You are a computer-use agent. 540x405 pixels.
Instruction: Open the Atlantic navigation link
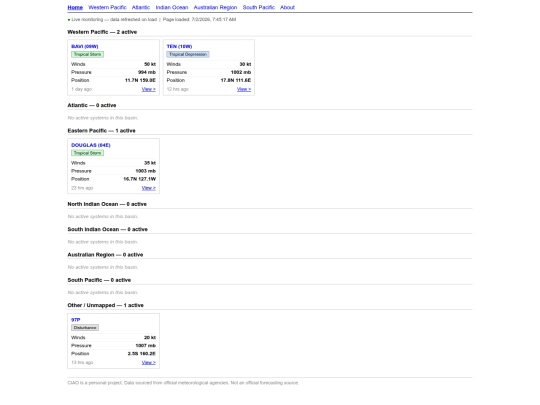141,7
